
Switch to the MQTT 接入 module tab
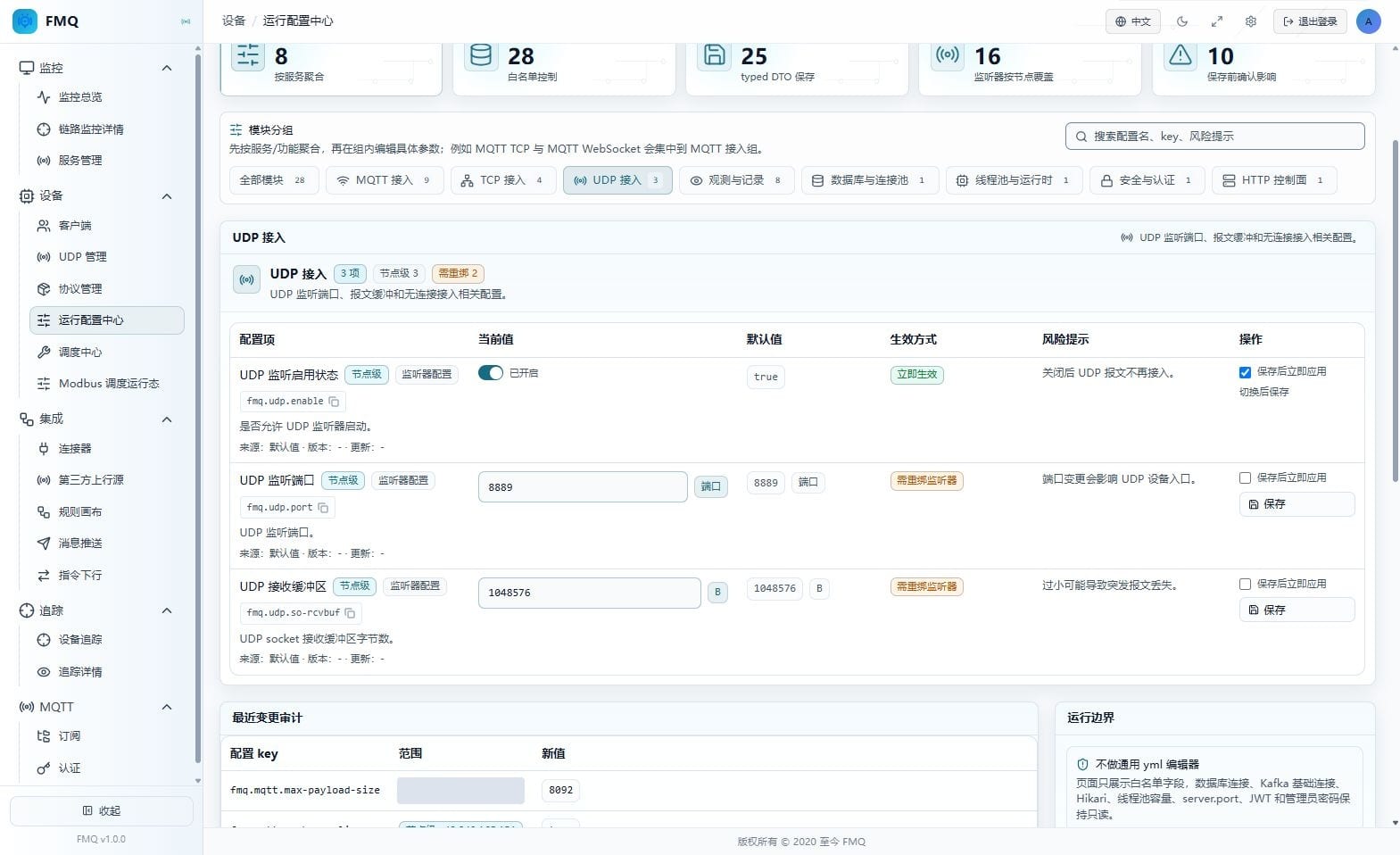[385, 180]
